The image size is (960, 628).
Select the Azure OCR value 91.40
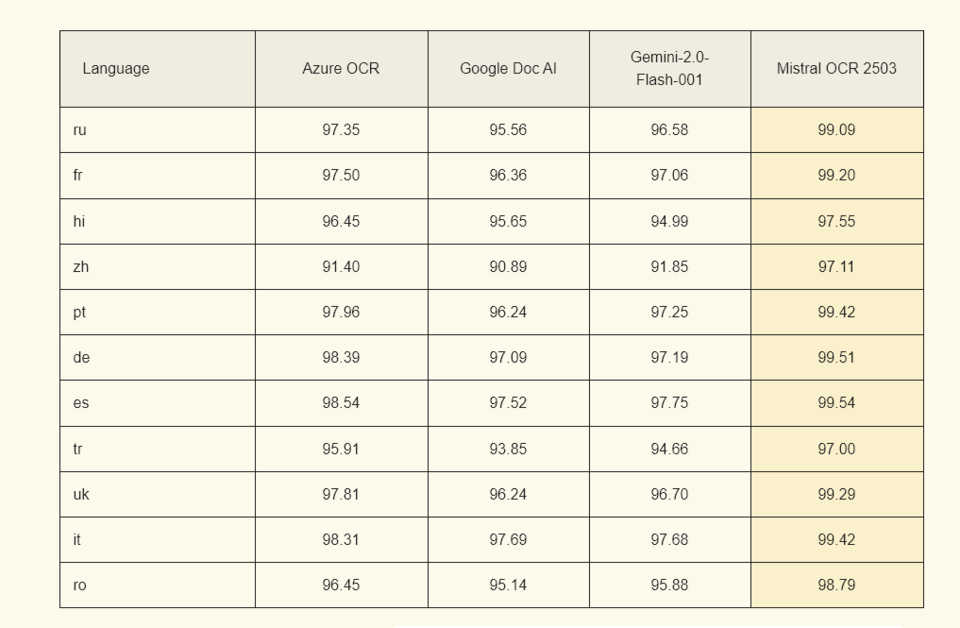click(341, 267)
